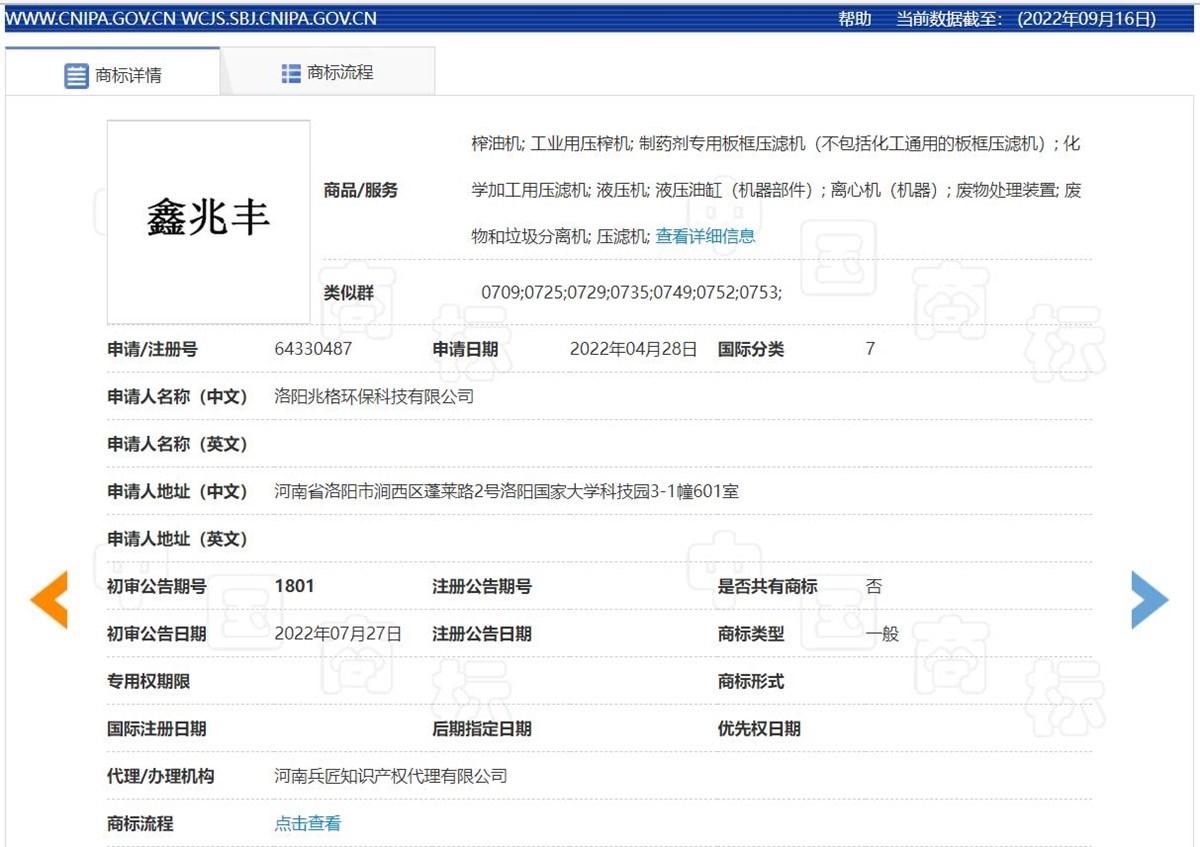Click agency name 河南兵匠知识产权代理有限公司
Screen dimensions: 1200x847
pos(391,776)
